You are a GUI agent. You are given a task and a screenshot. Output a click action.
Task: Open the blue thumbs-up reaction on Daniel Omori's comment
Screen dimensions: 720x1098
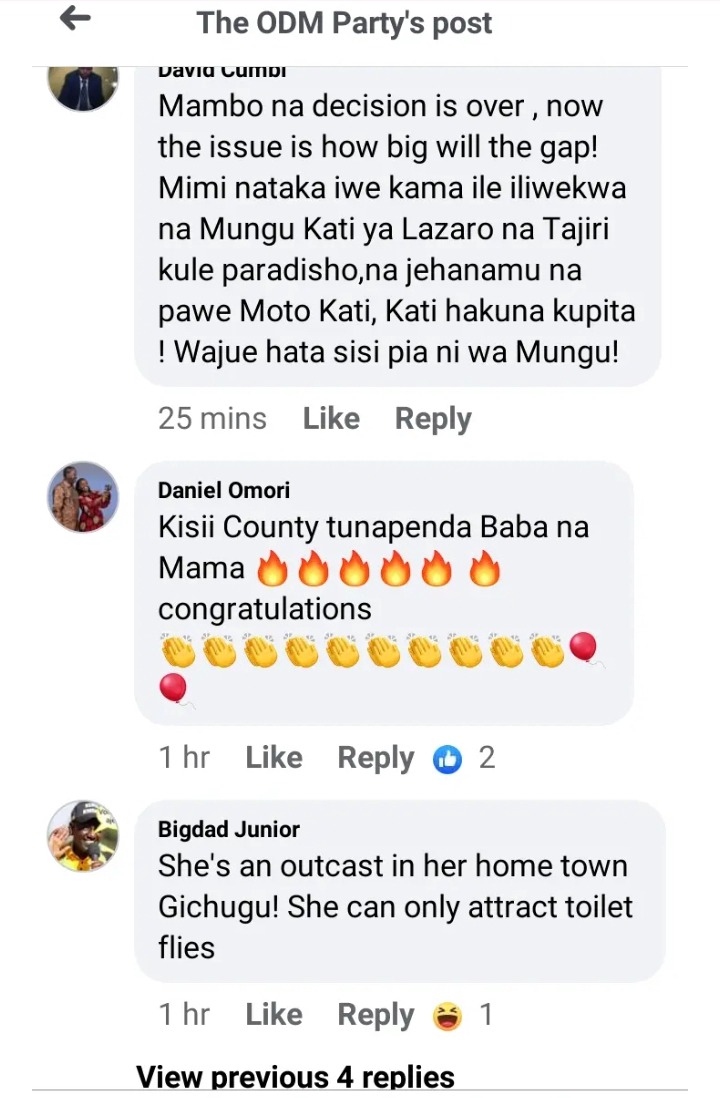click(448, 758)
